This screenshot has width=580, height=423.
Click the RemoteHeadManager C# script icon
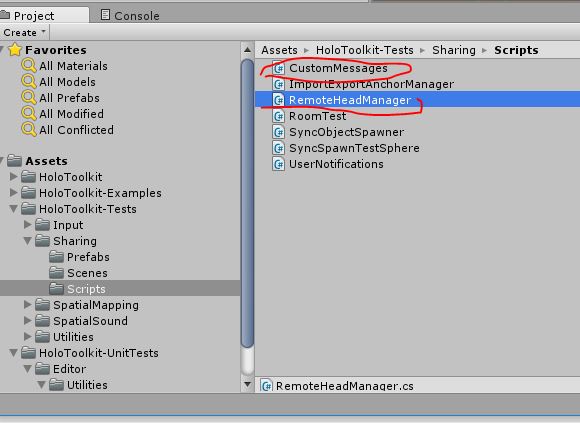click(x=279, y=100)
